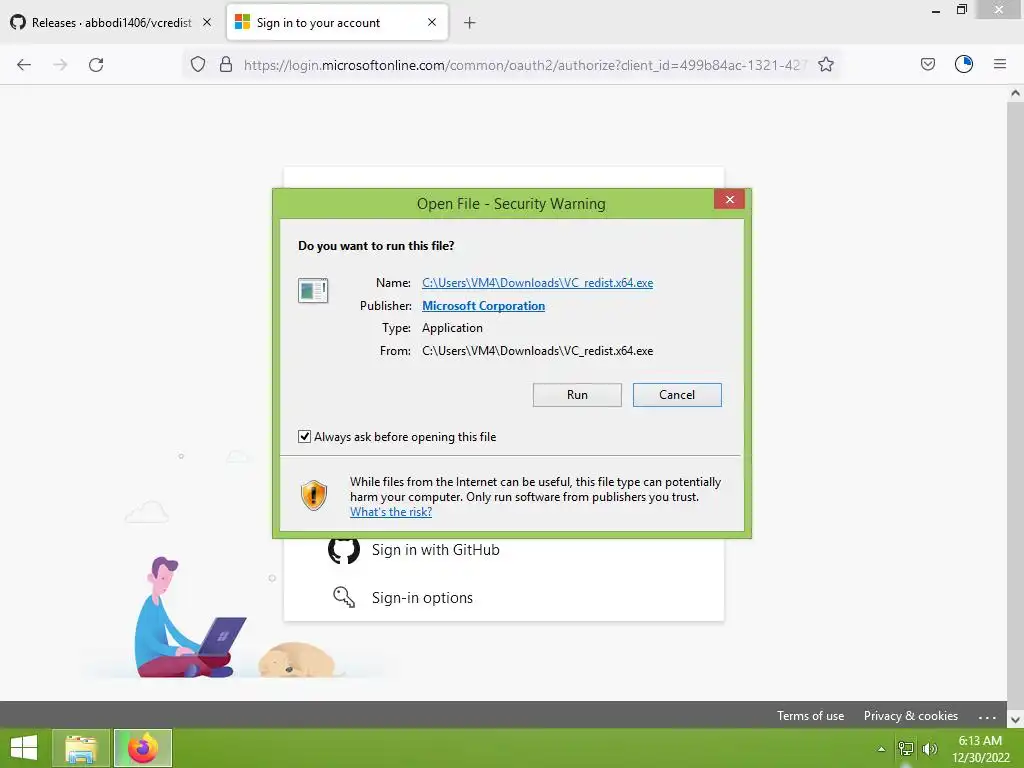
Task: Open the What's the risk? link
Action: pos(391,512)
